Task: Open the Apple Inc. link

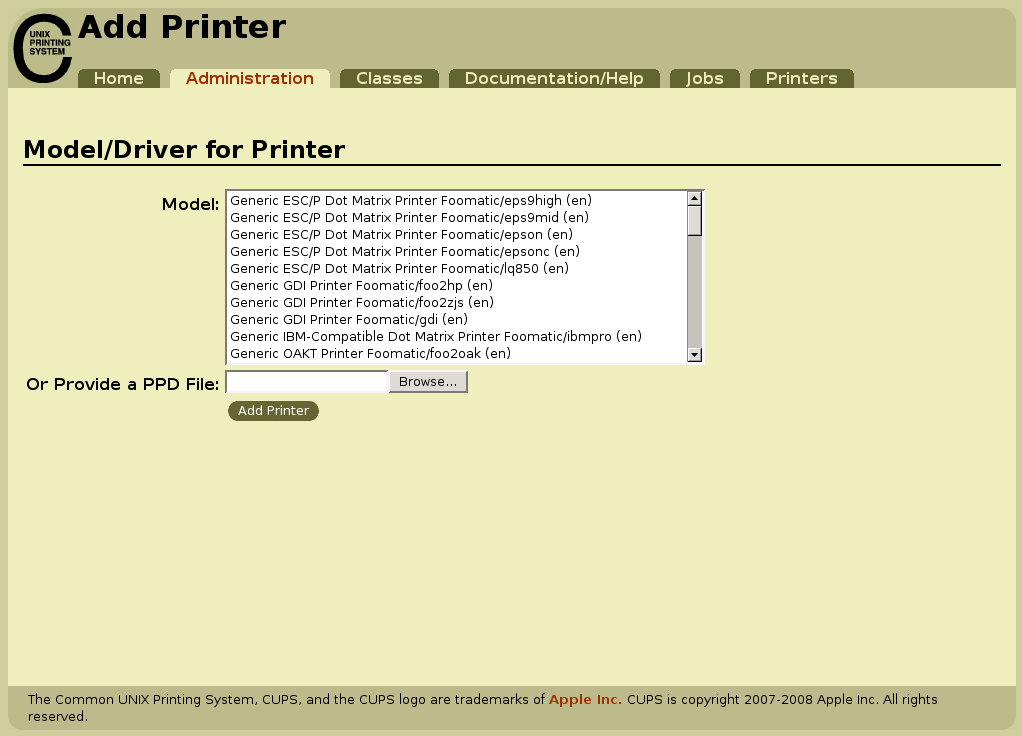Action: point(584,699)
